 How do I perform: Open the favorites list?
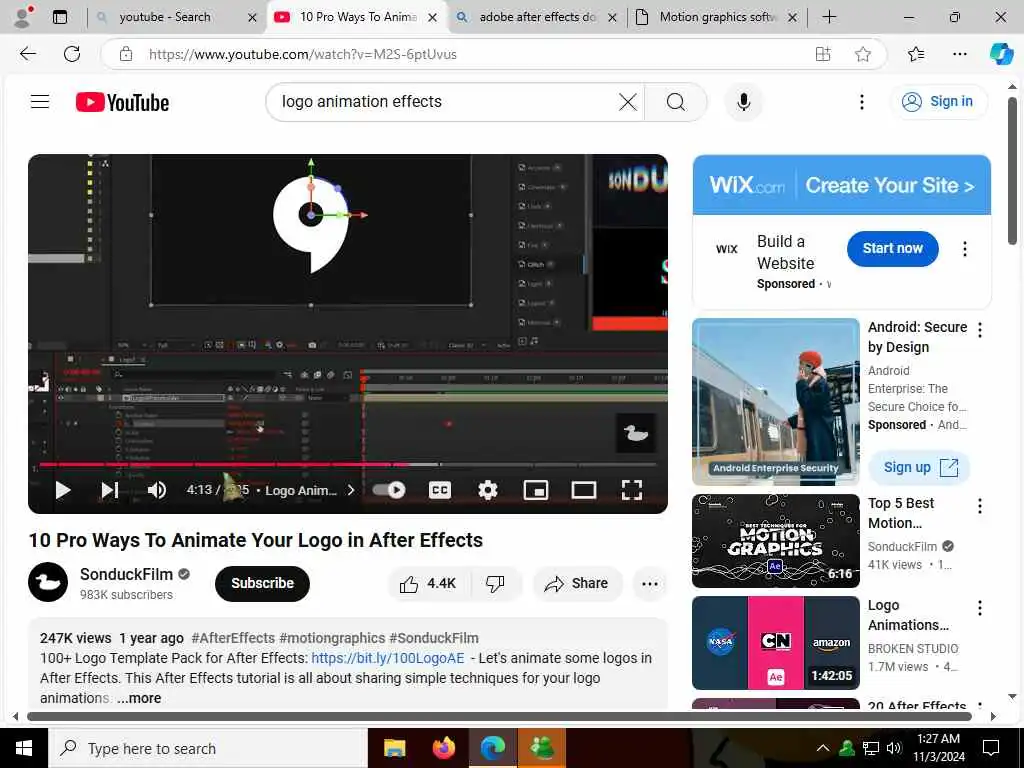pyautogui.click(x=916, y=54)
